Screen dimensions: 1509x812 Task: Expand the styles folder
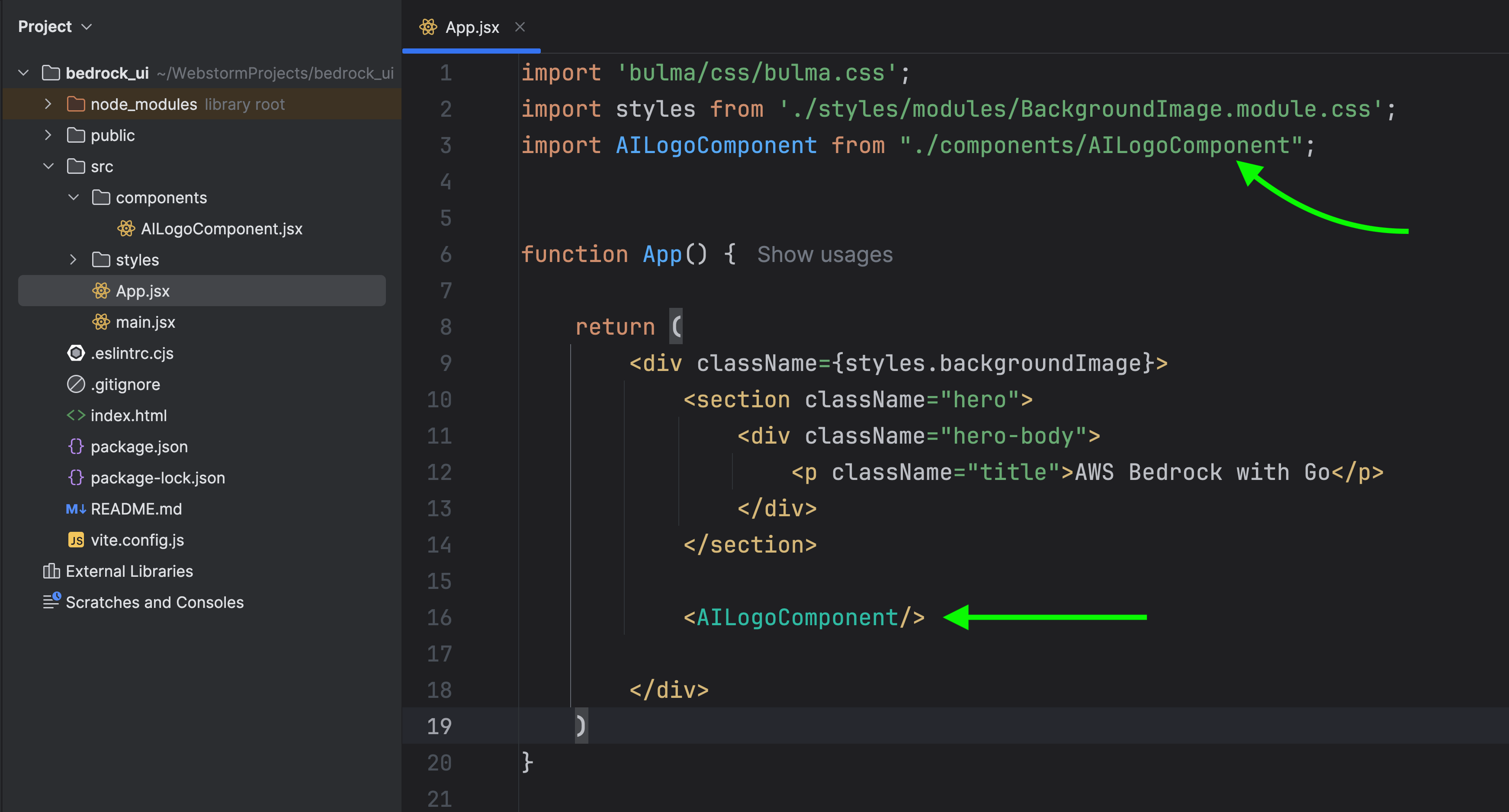pyautogui.click(x=73, y=259)
